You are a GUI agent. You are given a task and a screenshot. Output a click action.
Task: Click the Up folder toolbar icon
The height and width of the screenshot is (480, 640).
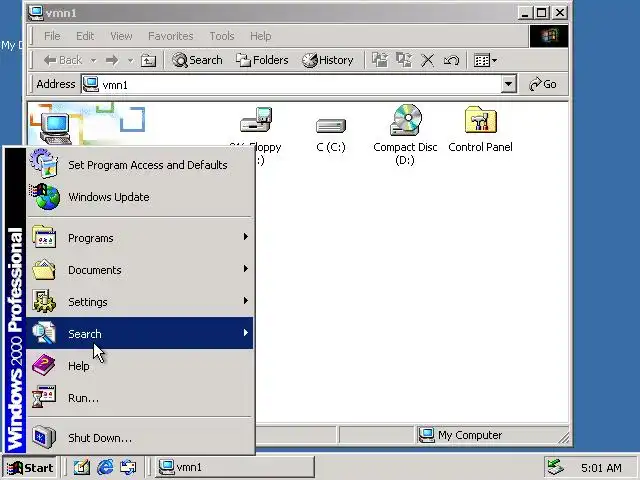pos(148,60)
